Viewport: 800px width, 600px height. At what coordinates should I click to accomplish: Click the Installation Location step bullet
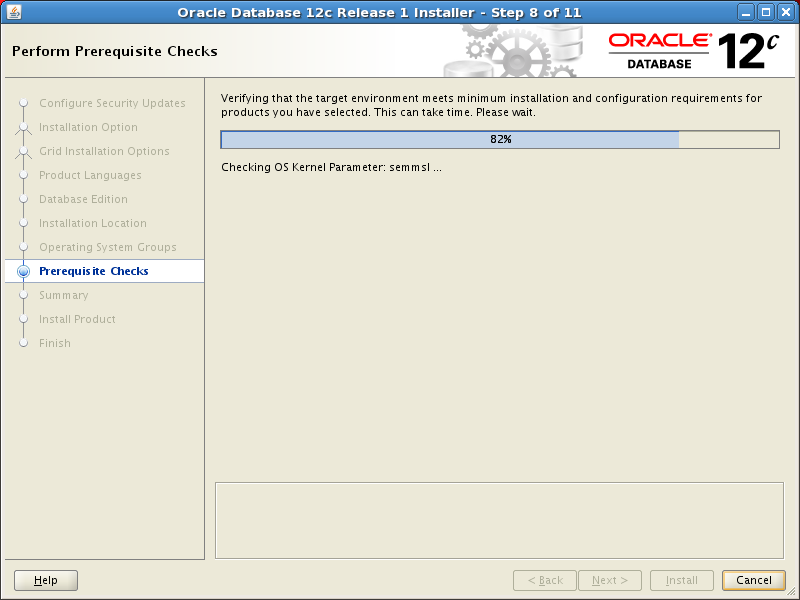[x=23, y=223]
